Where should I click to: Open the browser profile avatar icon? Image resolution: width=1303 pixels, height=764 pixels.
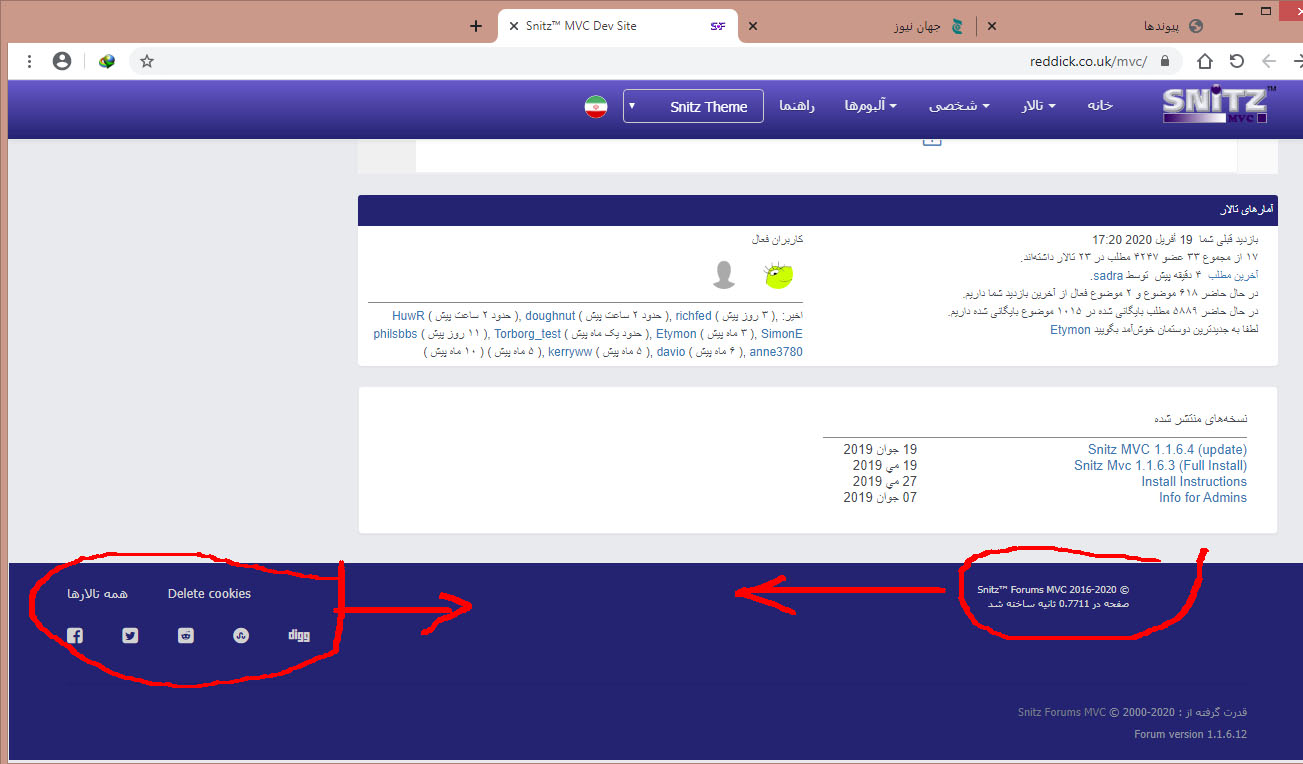point(62,61)
